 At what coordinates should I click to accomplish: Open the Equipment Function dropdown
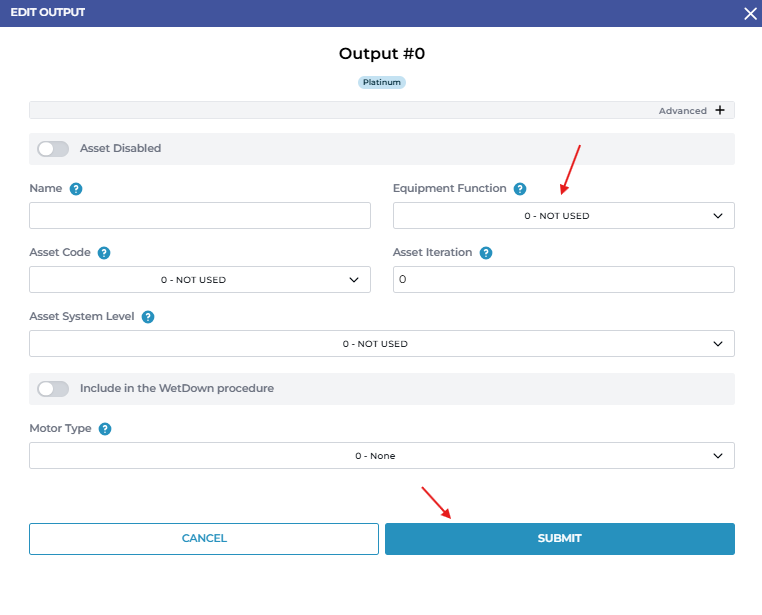click(x=563, y=216)
